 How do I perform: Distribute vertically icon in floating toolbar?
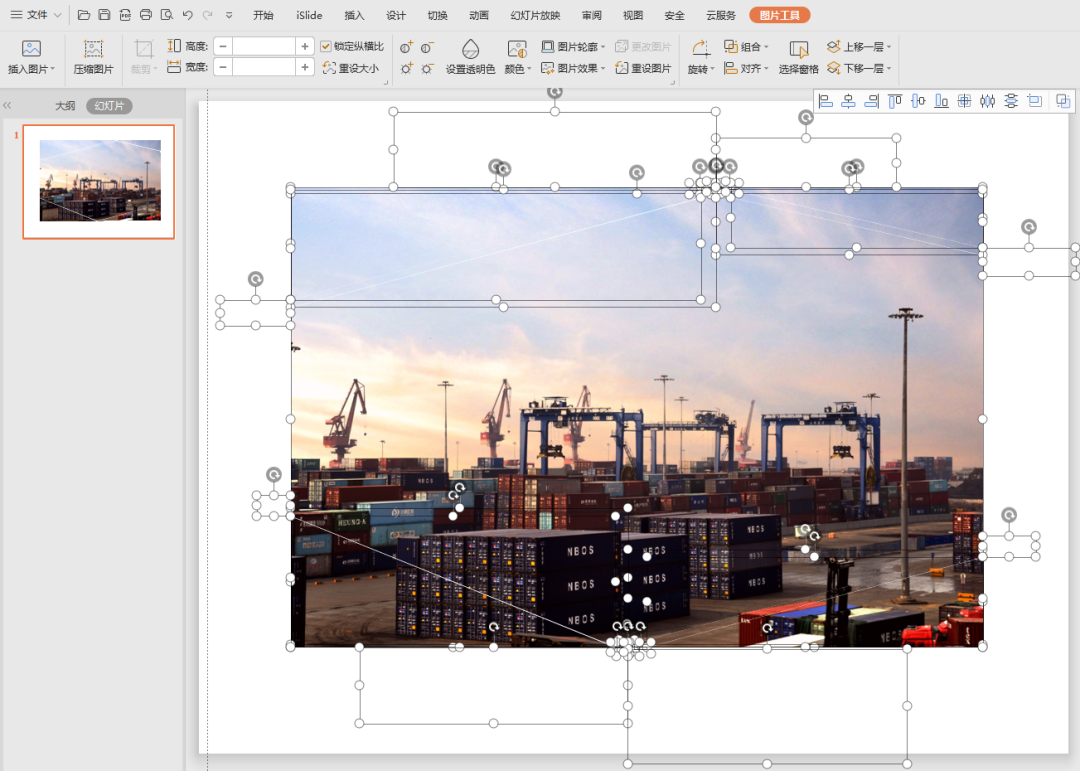(x=1010, y=101)
